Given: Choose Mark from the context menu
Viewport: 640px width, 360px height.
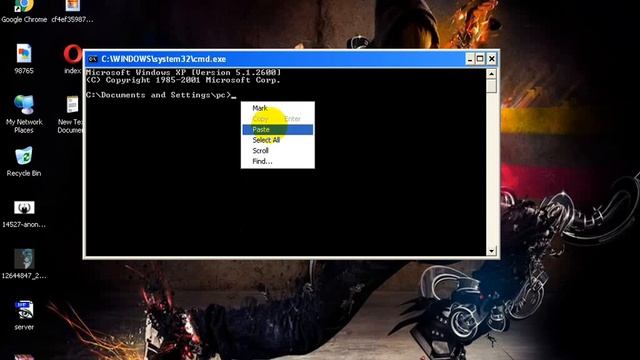Looking at the screenshot, I should [278, 108].
